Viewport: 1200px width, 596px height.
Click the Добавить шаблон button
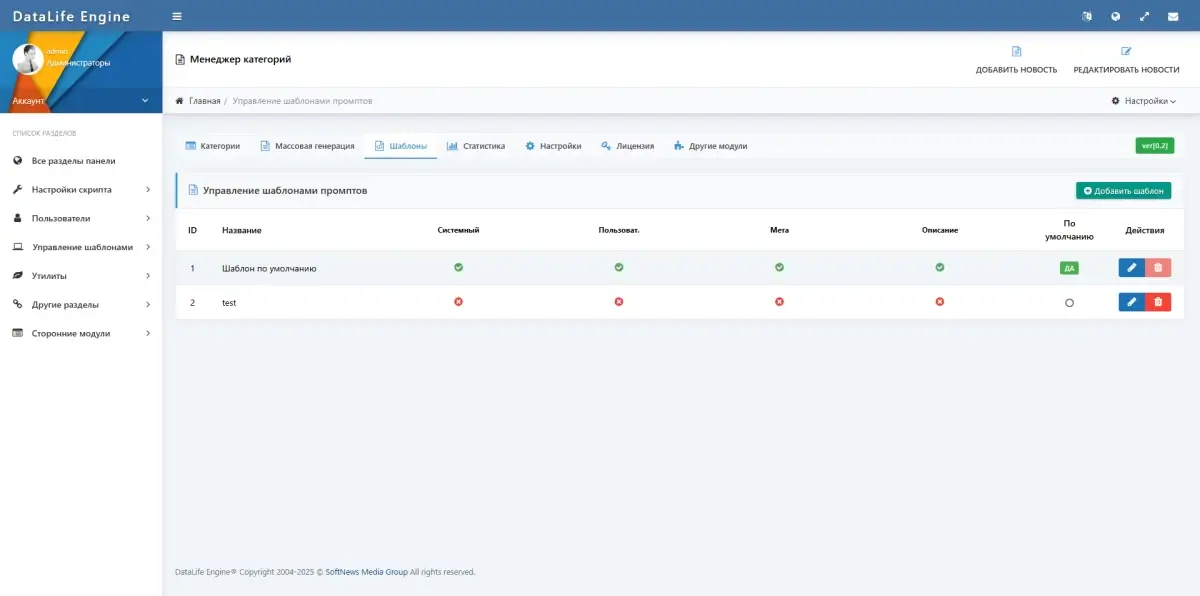pos(1123,190)
